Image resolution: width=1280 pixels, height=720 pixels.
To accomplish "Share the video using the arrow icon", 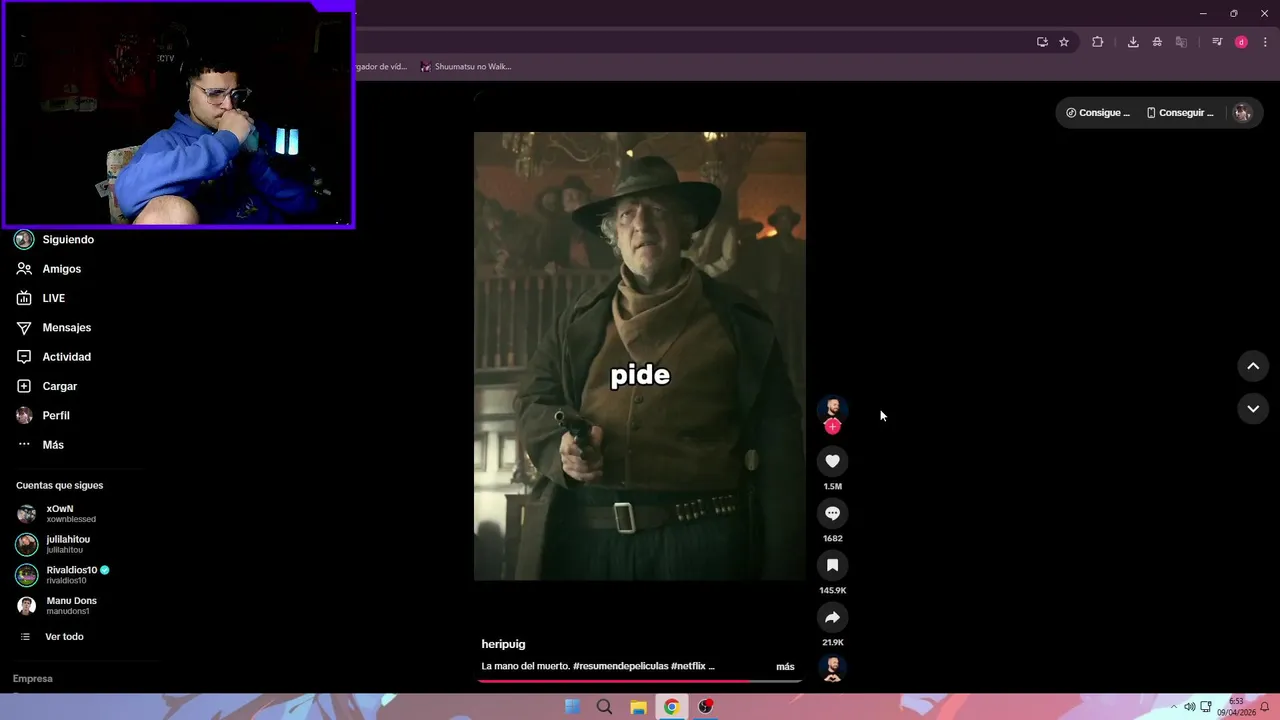I will (x=832, y=617).
